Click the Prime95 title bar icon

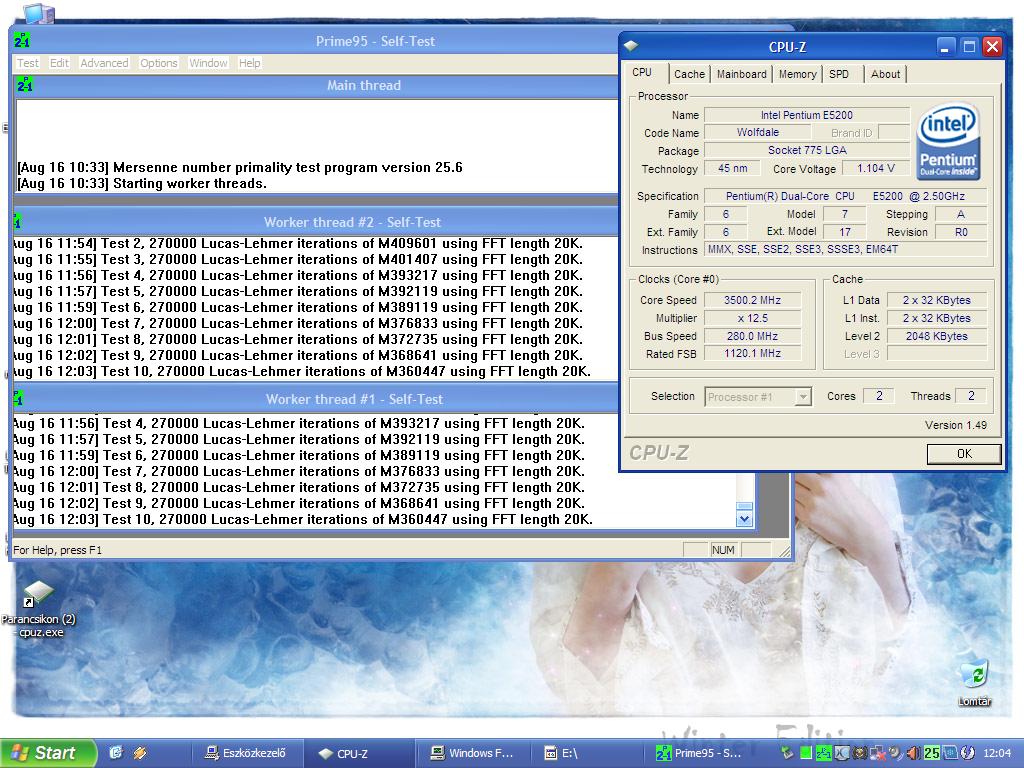(x=22, y=40)
